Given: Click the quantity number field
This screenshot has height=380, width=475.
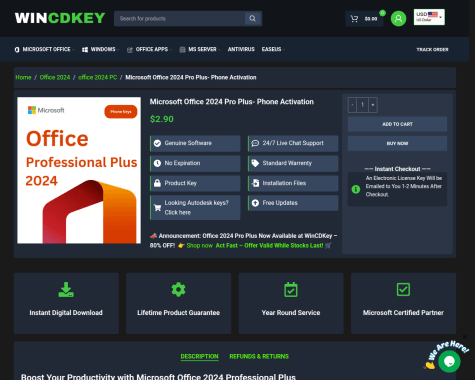Looking at the screenshot, I should [x=363, y=105].
